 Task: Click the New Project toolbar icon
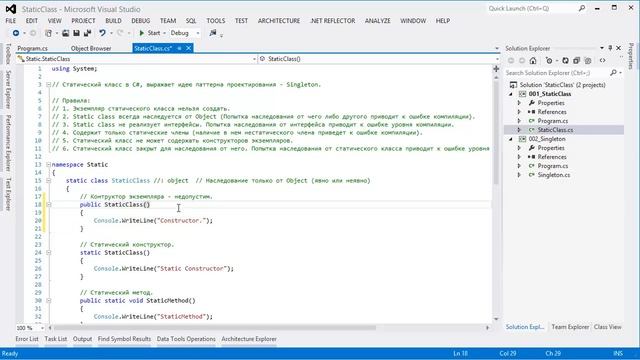point(49,33)
